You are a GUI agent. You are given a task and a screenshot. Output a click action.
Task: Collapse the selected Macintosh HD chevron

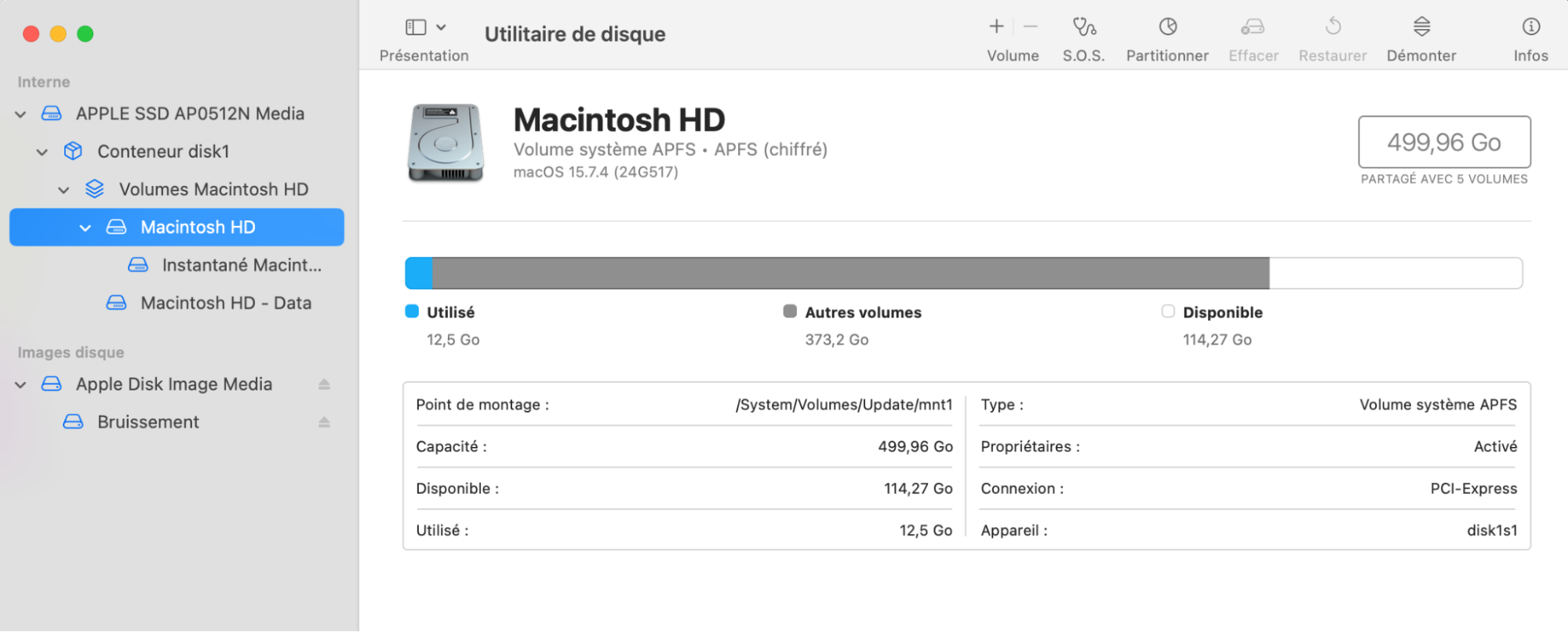coord(85,228)
